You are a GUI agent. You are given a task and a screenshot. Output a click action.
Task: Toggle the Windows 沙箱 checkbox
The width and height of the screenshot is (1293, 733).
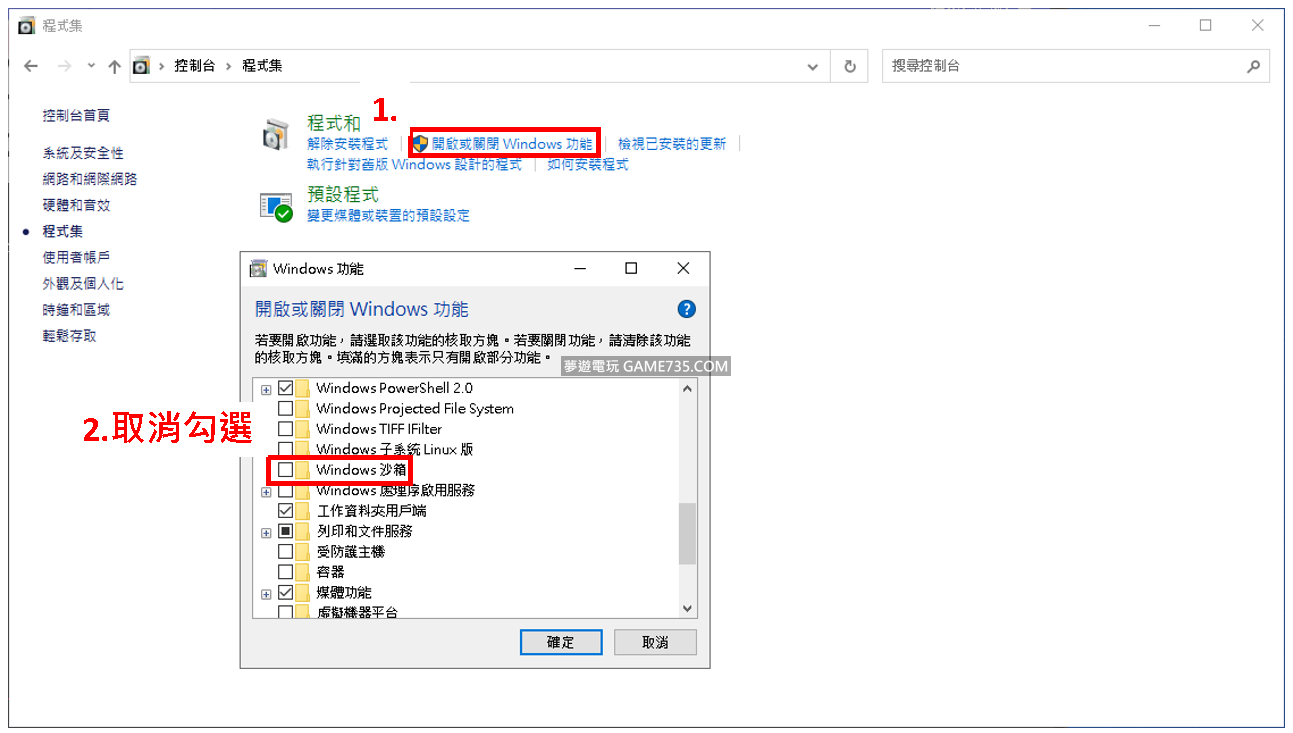pos(286,470)
